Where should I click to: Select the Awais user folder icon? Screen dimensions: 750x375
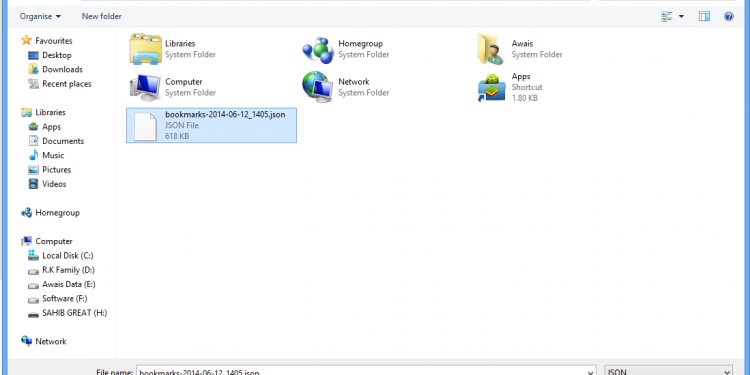491,49
